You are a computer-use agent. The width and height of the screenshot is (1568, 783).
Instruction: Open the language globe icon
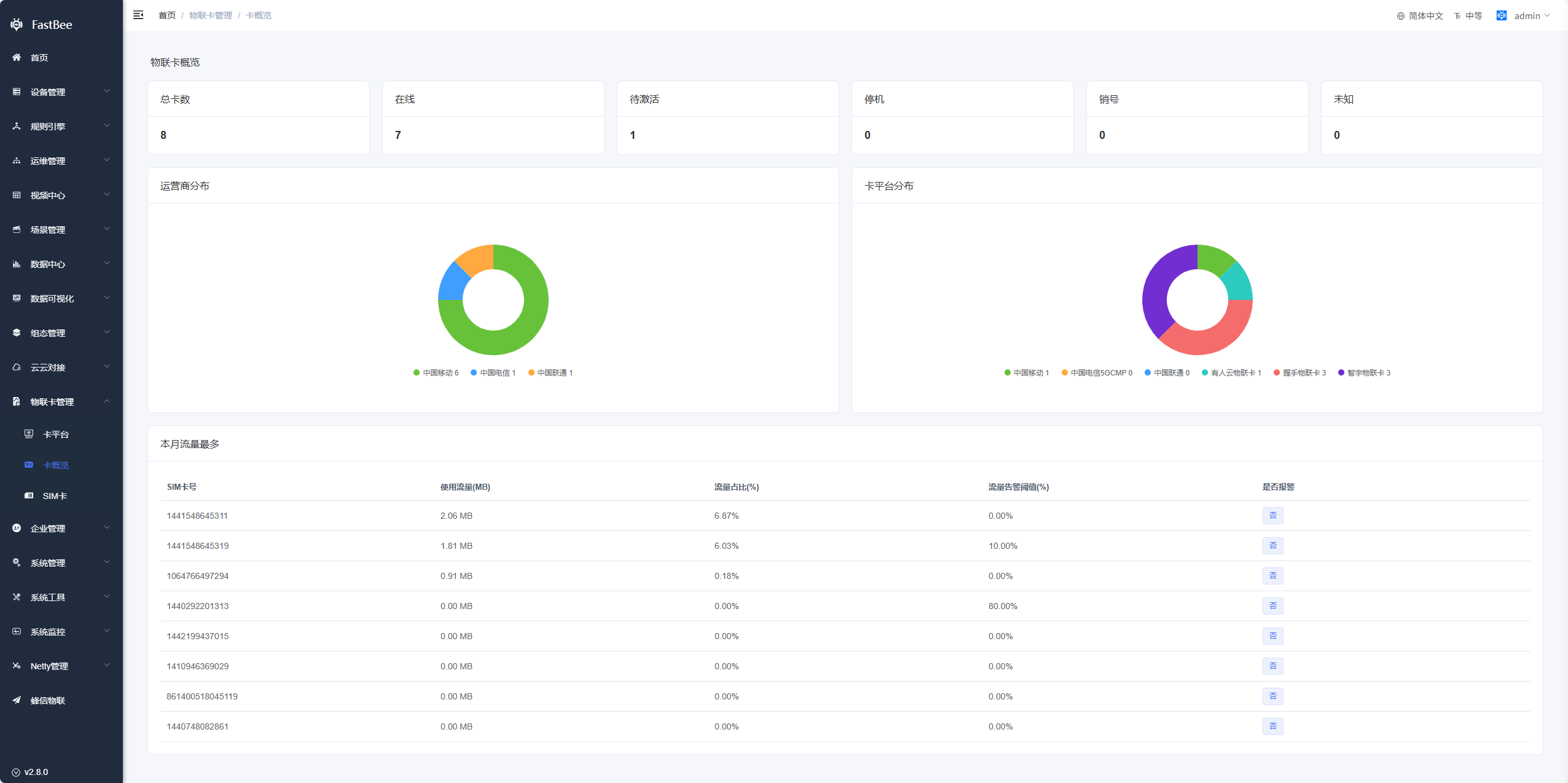[1400, 16]
